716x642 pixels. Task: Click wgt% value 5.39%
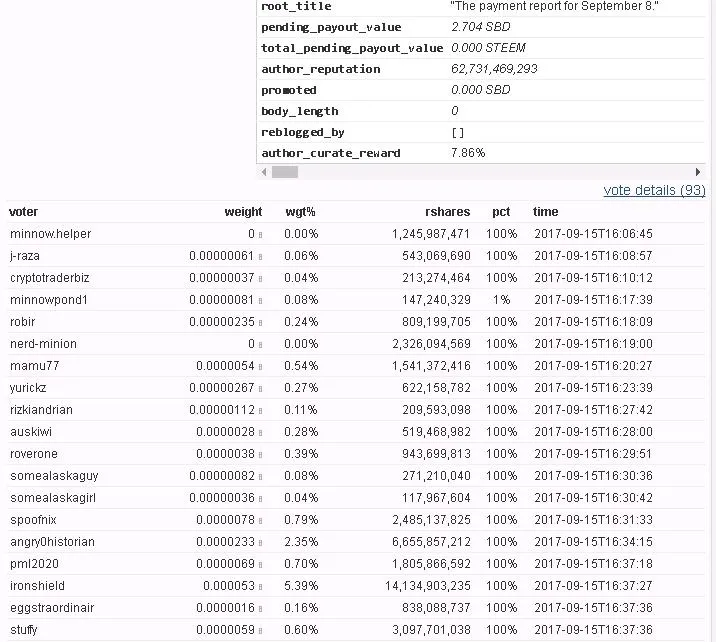pos(301,586)
